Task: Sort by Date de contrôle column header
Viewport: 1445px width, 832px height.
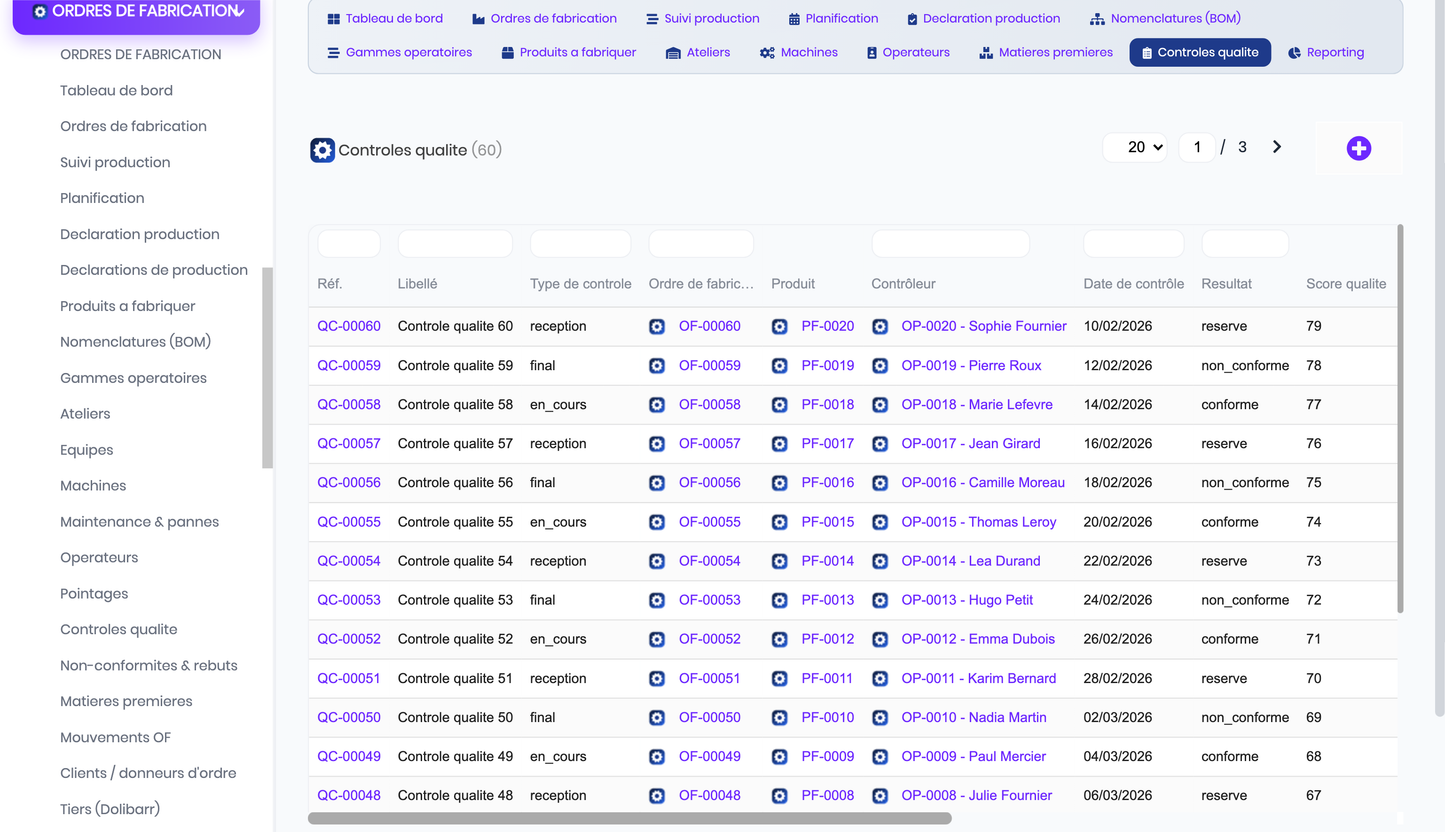Action: (x=1134, y=284)
